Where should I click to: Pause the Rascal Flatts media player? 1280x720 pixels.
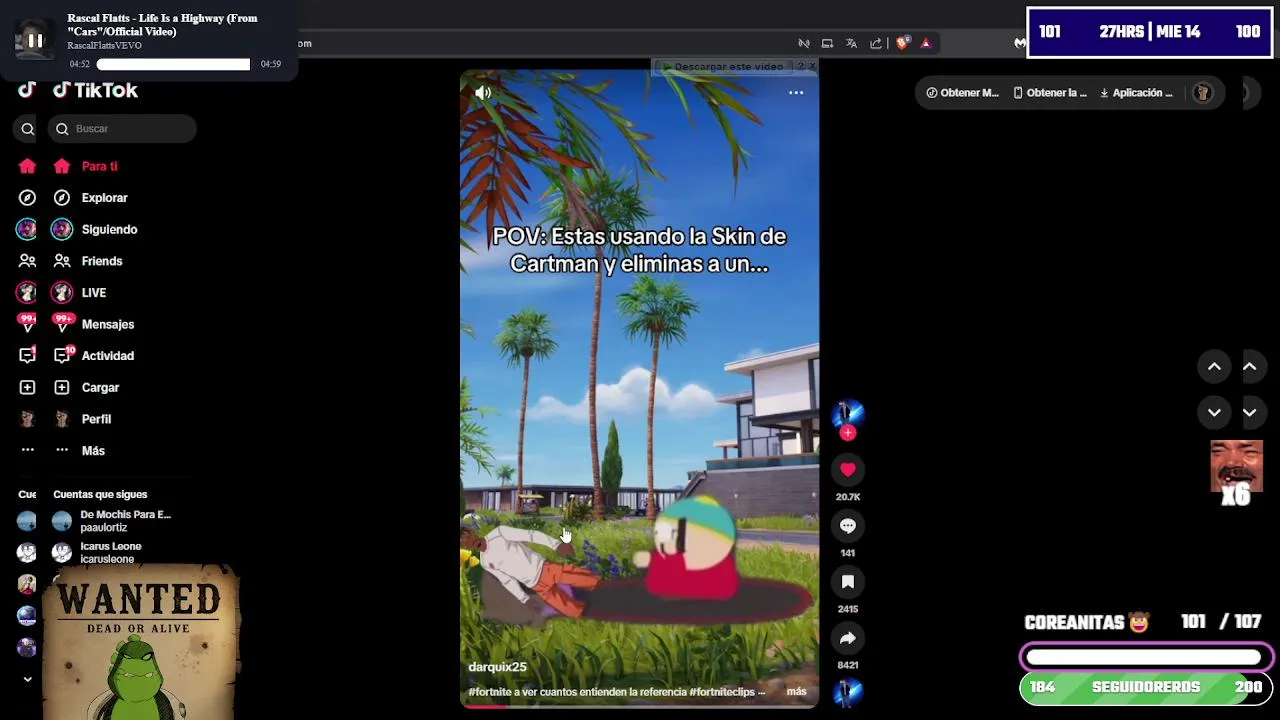pos(34,41)
